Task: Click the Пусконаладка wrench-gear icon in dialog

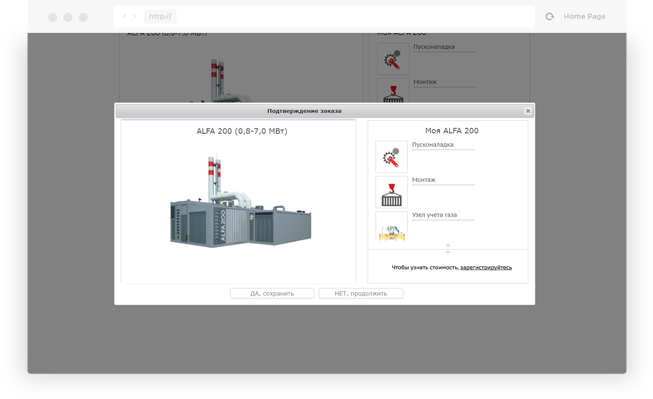Action: pos(391,157)
